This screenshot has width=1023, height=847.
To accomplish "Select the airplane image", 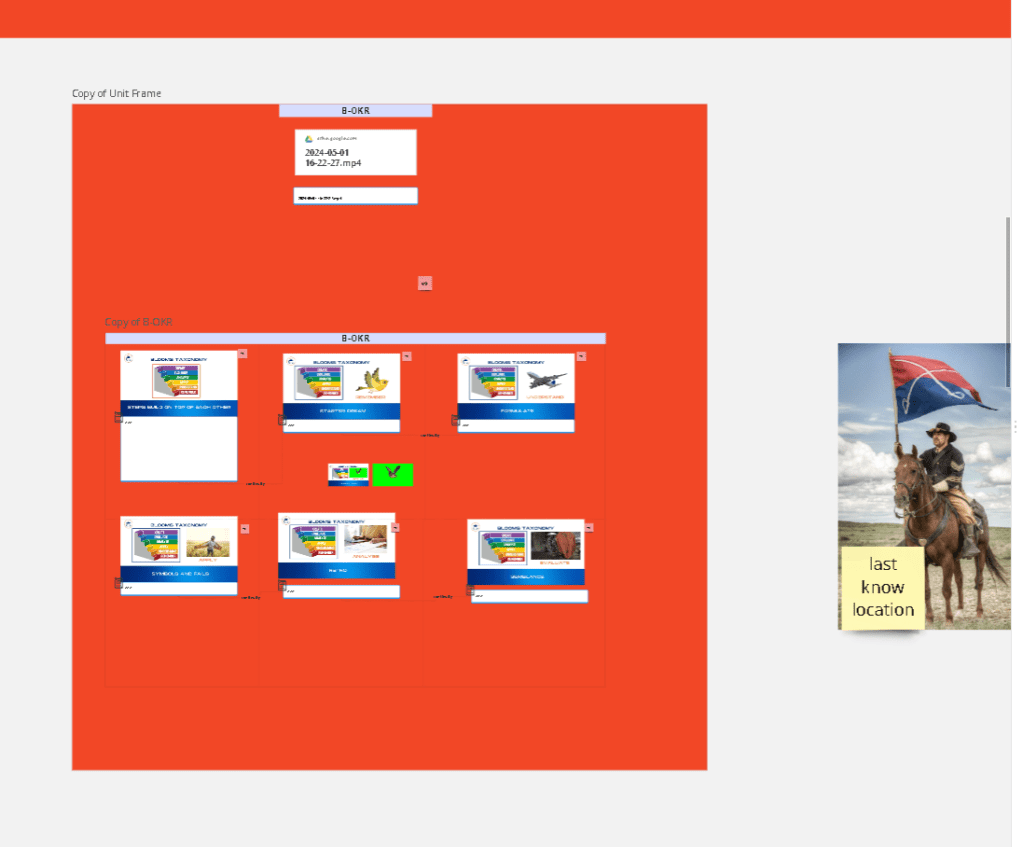I will pyautogui.click(x=546, y=379).
